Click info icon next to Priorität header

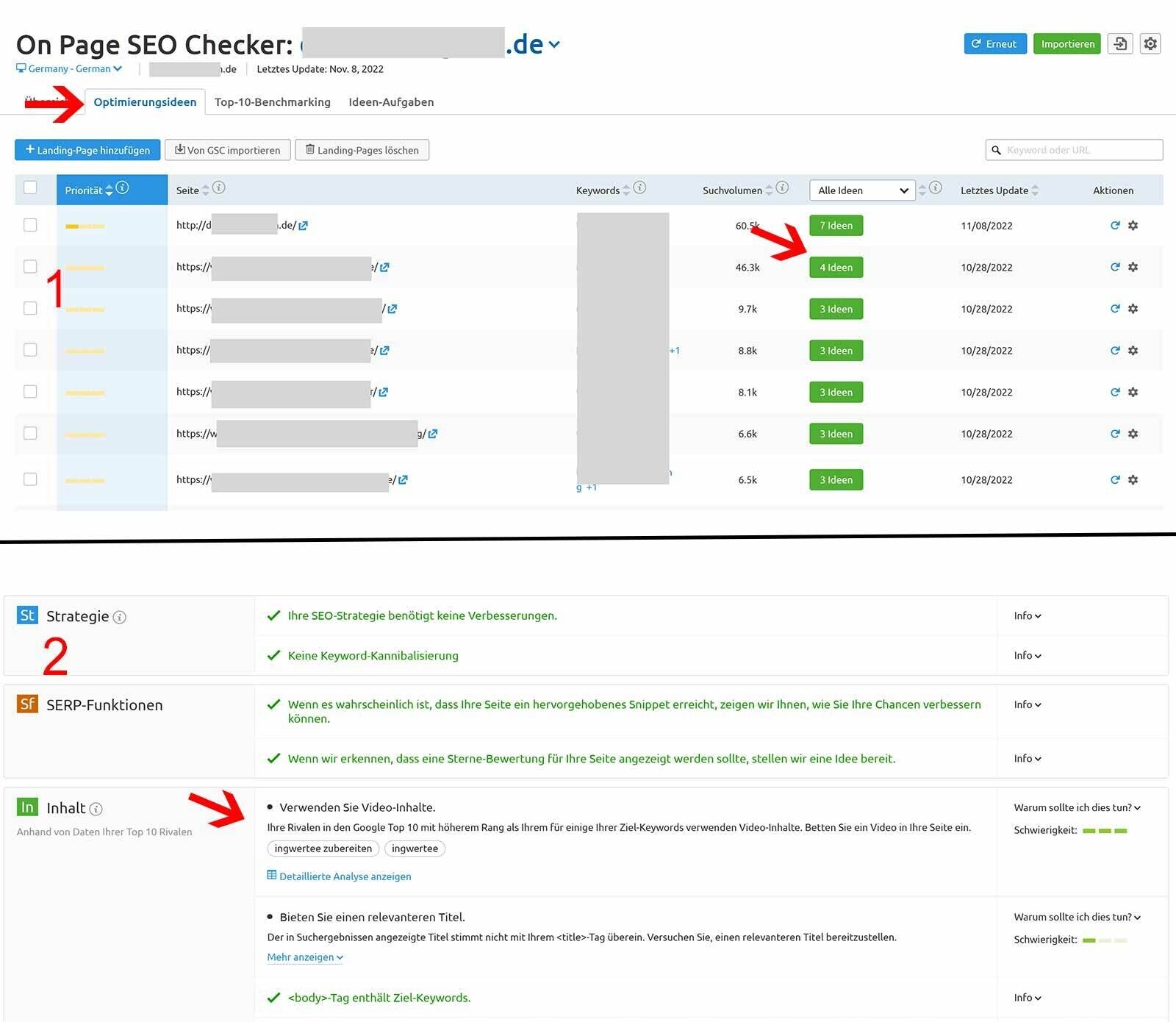click(x=123, y=187)
